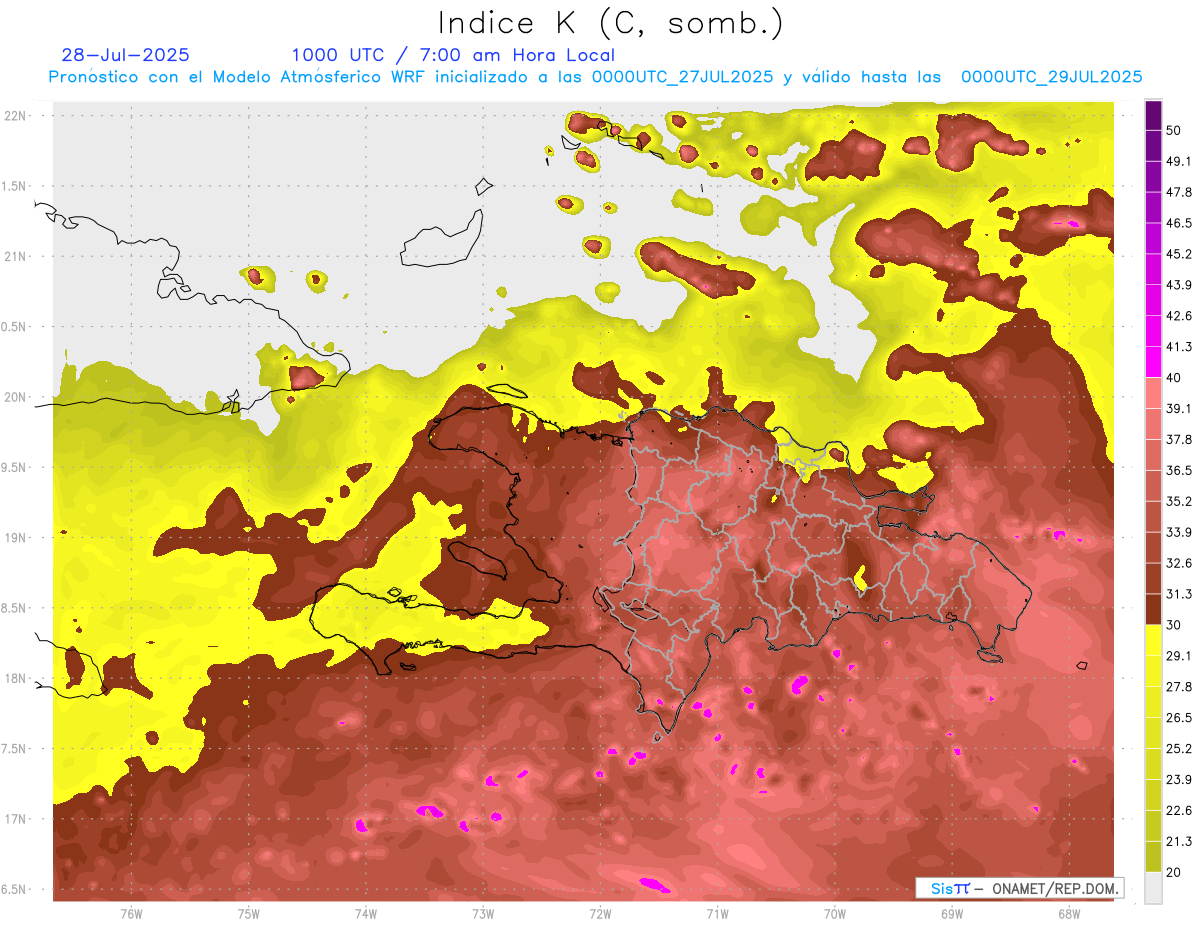The width and height of the screenshot is (1200, 927).
Task: Click the '18N' latitude label
Action: click(15, 678)
